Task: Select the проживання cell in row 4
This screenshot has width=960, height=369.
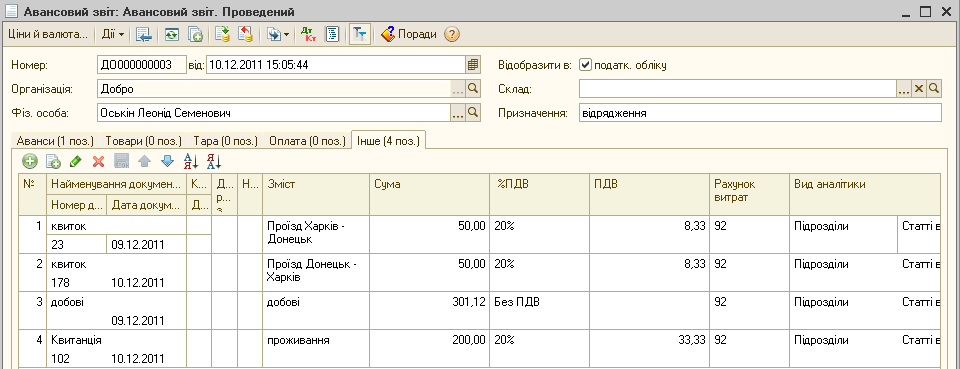Action: pyautogui.click(x=316, y=348)
